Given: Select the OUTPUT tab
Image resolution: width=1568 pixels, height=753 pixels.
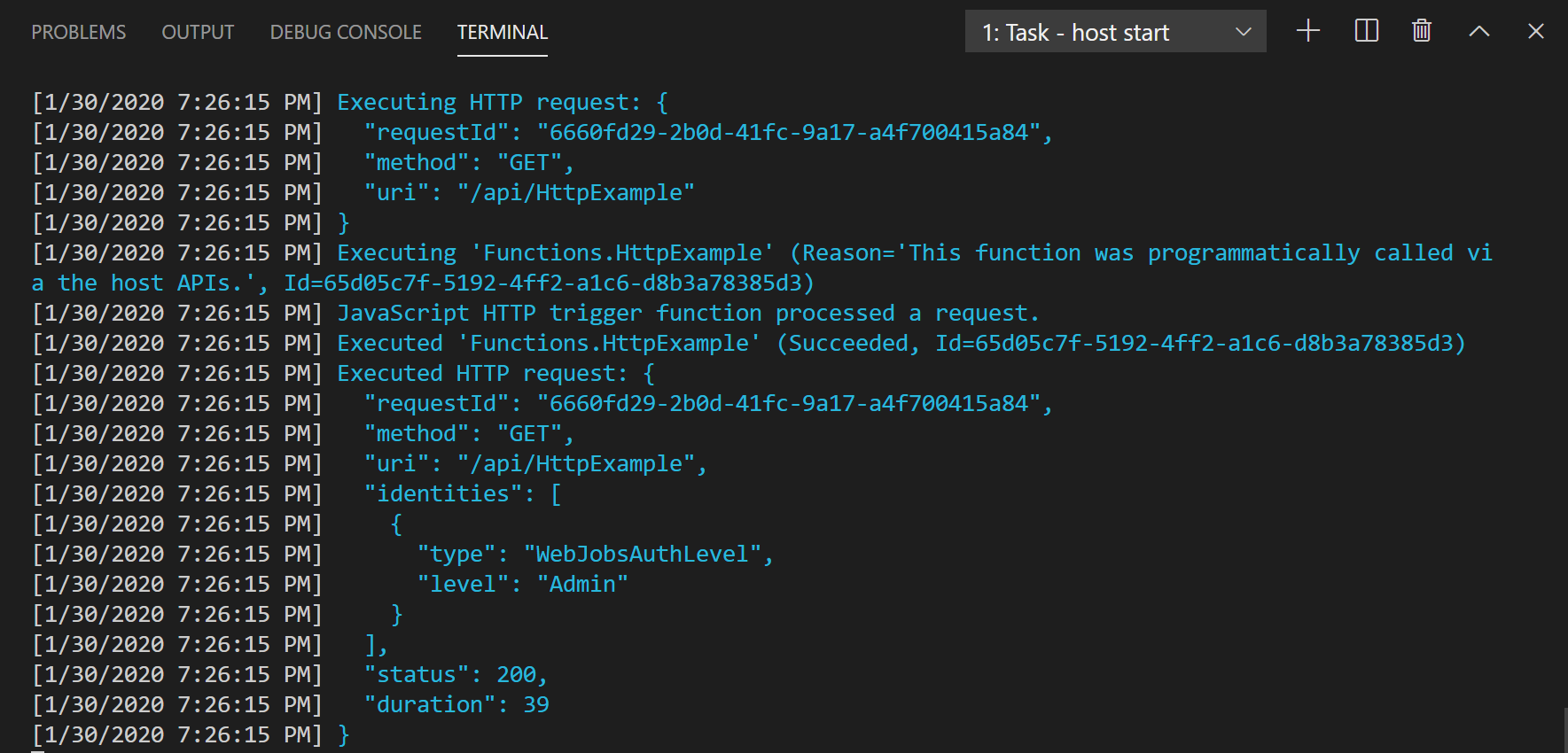Looking at the screenshot, I should click(x=197, y=32).
